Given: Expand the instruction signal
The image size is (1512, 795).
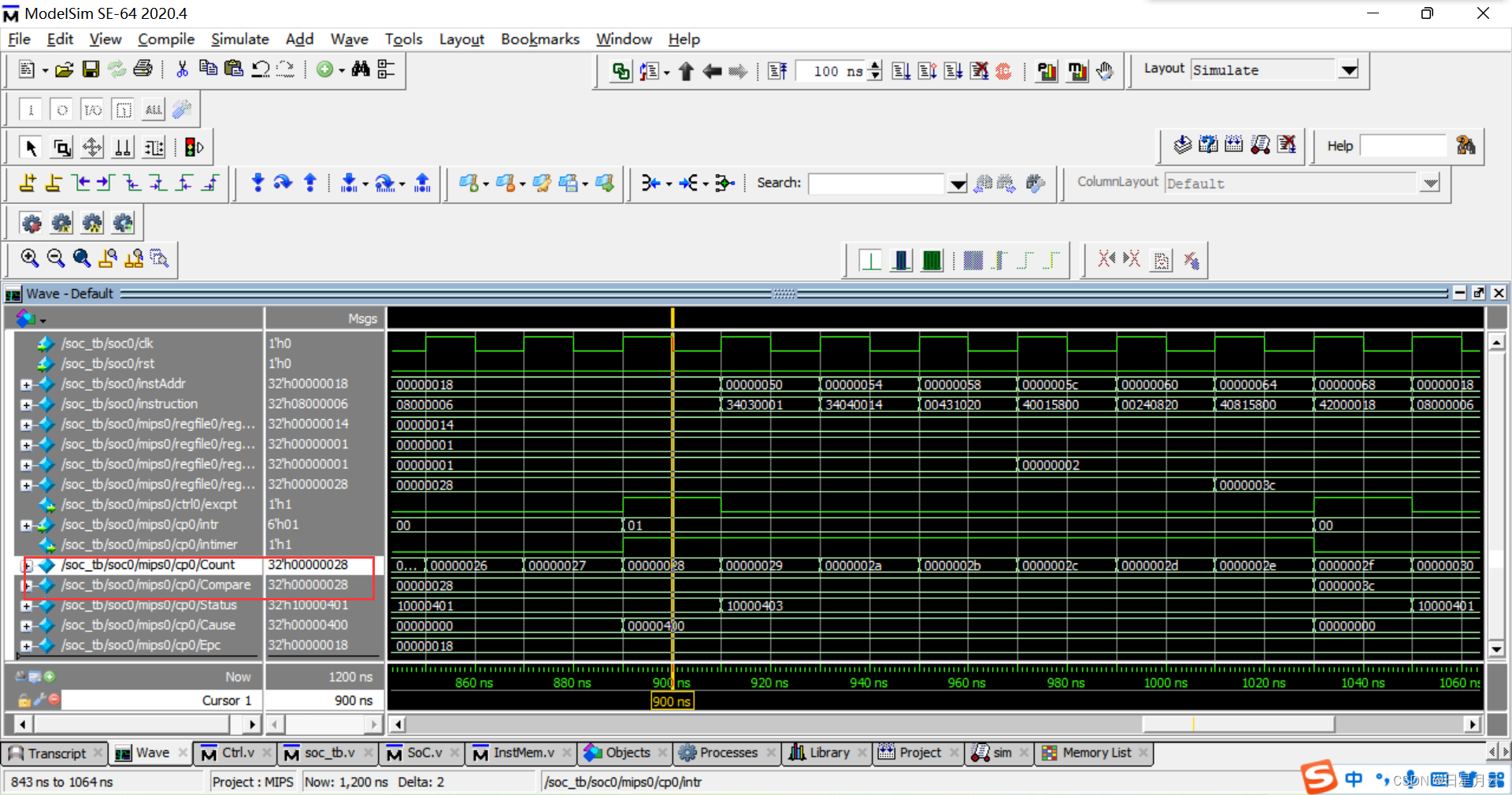Looking at the screenshot, I should click(x=26, y=405).
